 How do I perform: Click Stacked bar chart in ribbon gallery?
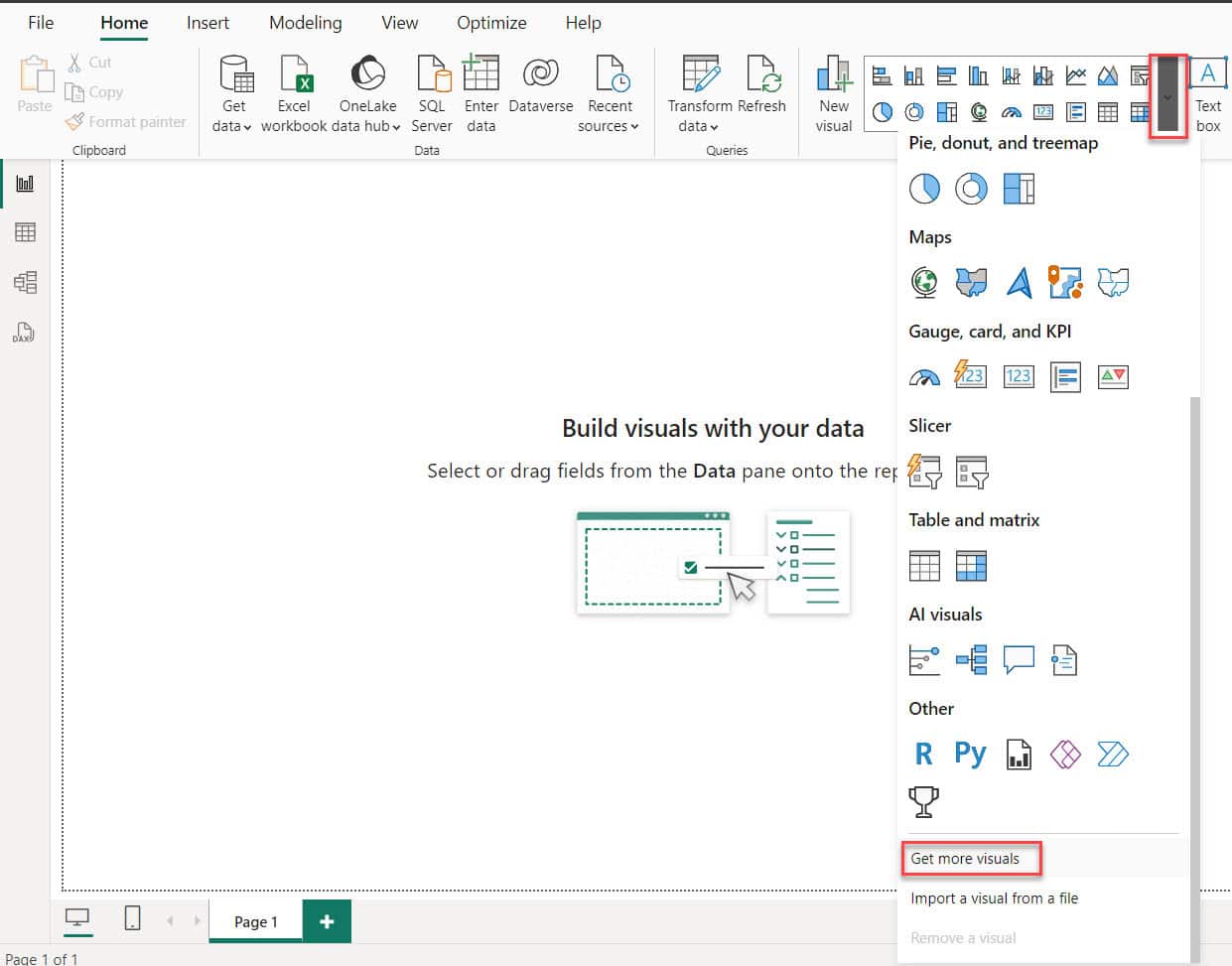pos(882,75)
